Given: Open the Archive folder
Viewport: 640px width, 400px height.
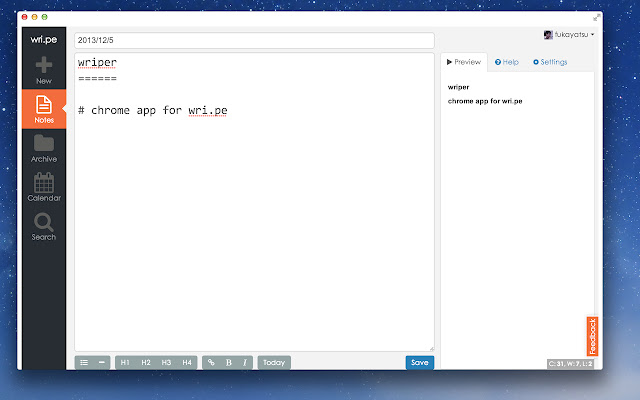Looking at the screenshot, I should [44, 149].
